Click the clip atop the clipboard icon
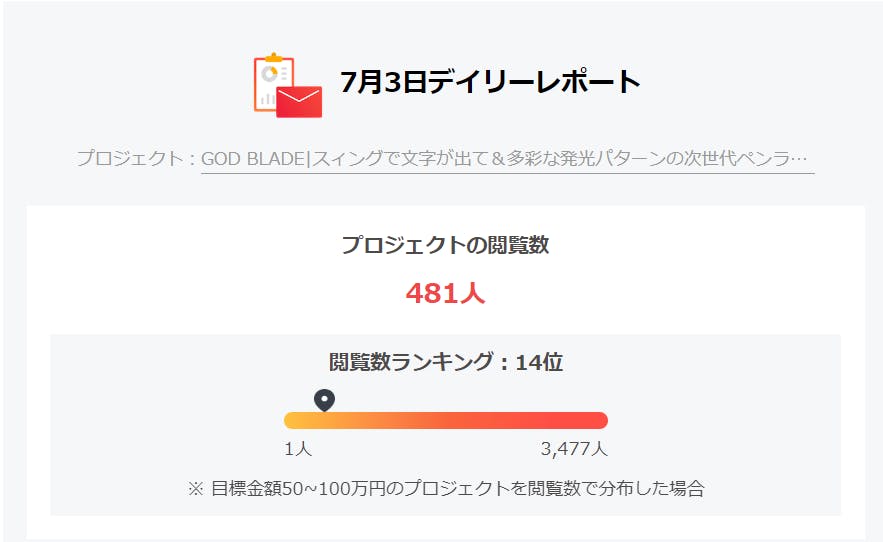The height and width of the screenshot is (542, 883). (272, 56)
